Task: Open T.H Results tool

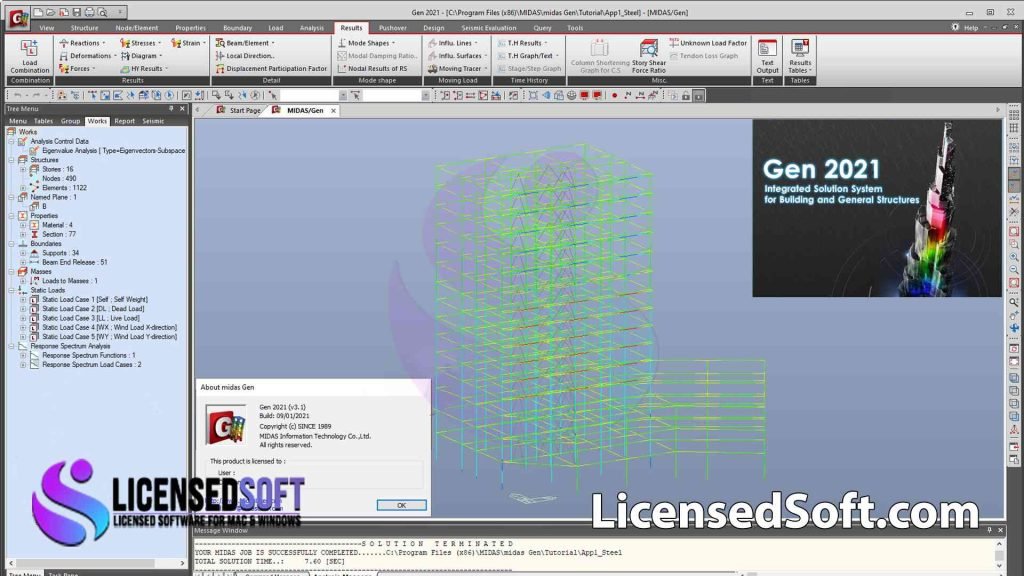Action: click(522, 43)
